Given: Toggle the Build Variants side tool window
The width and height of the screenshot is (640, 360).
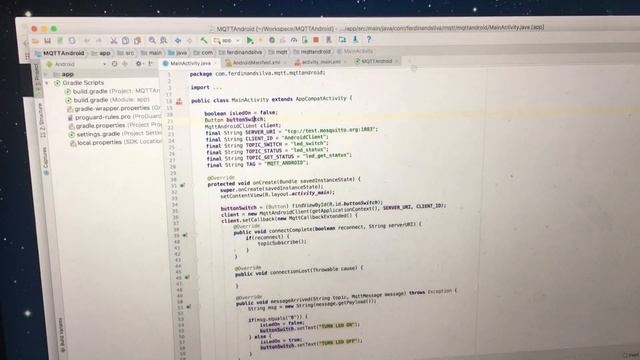Looking at the screenshot, I should pos(62,336).
